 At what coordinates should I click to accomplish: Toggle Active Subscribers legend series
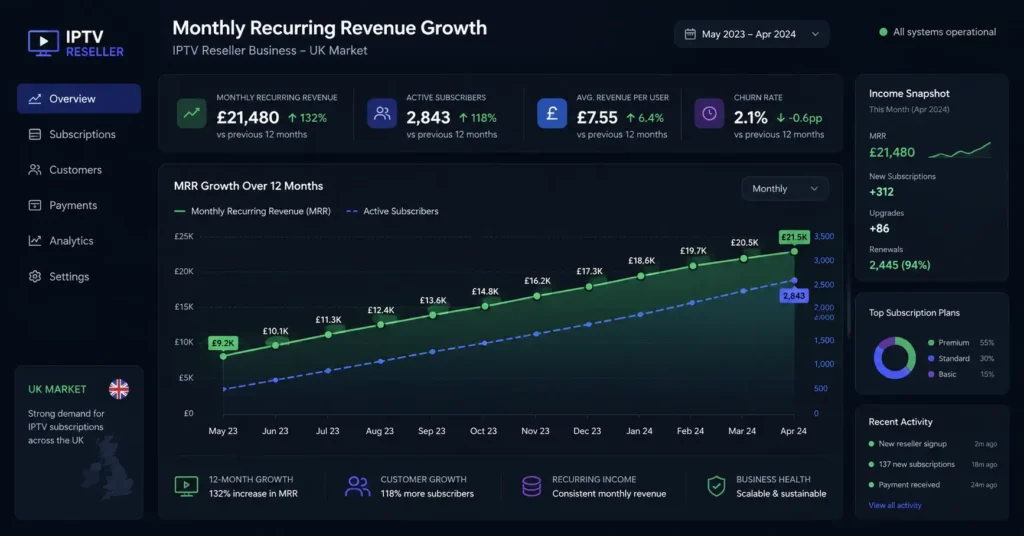pos(392,212)
